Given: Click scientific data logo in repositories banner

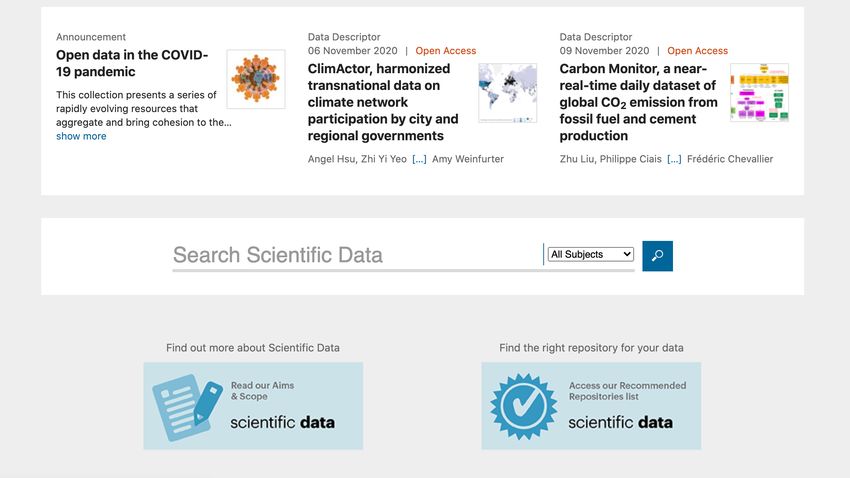Looking at the screenshot, I should pos(620,422).
